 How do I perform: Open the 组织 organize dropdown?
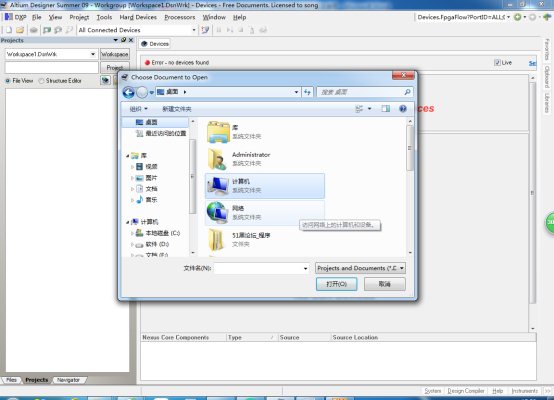[x=138, y=109]
